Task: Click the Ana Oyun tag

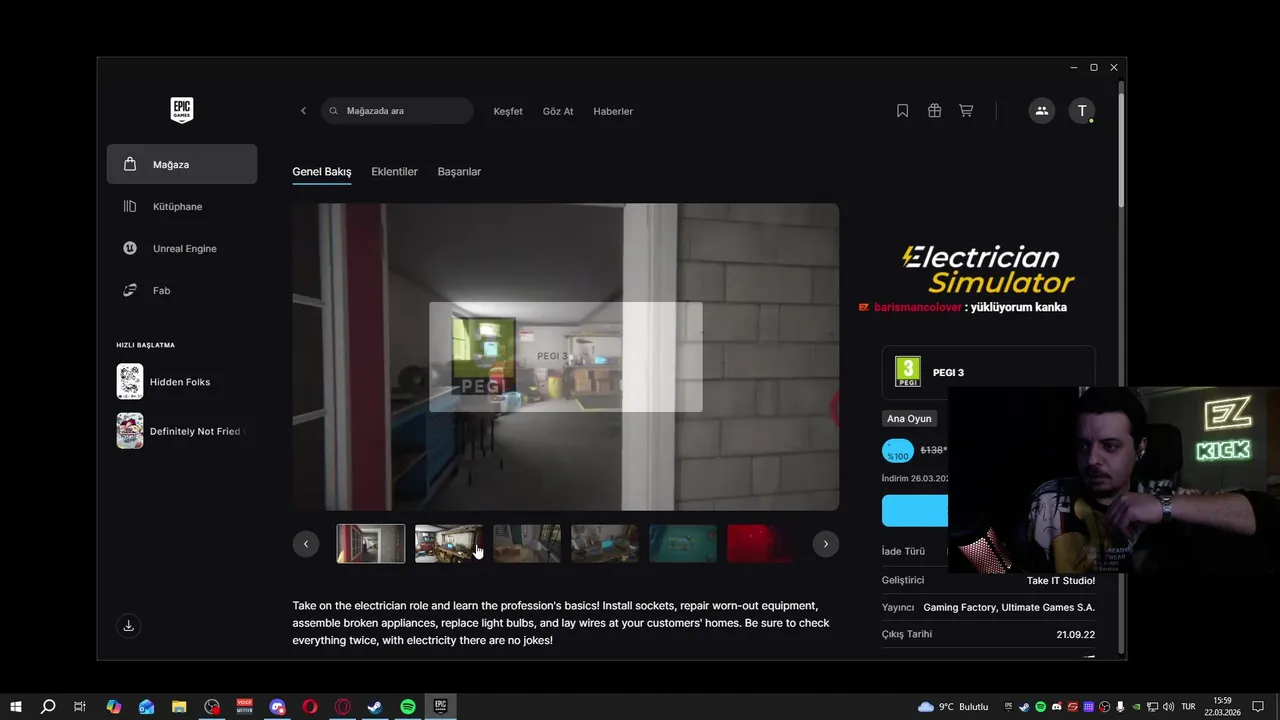Action: pyautogui.click(x=909, y=419)
